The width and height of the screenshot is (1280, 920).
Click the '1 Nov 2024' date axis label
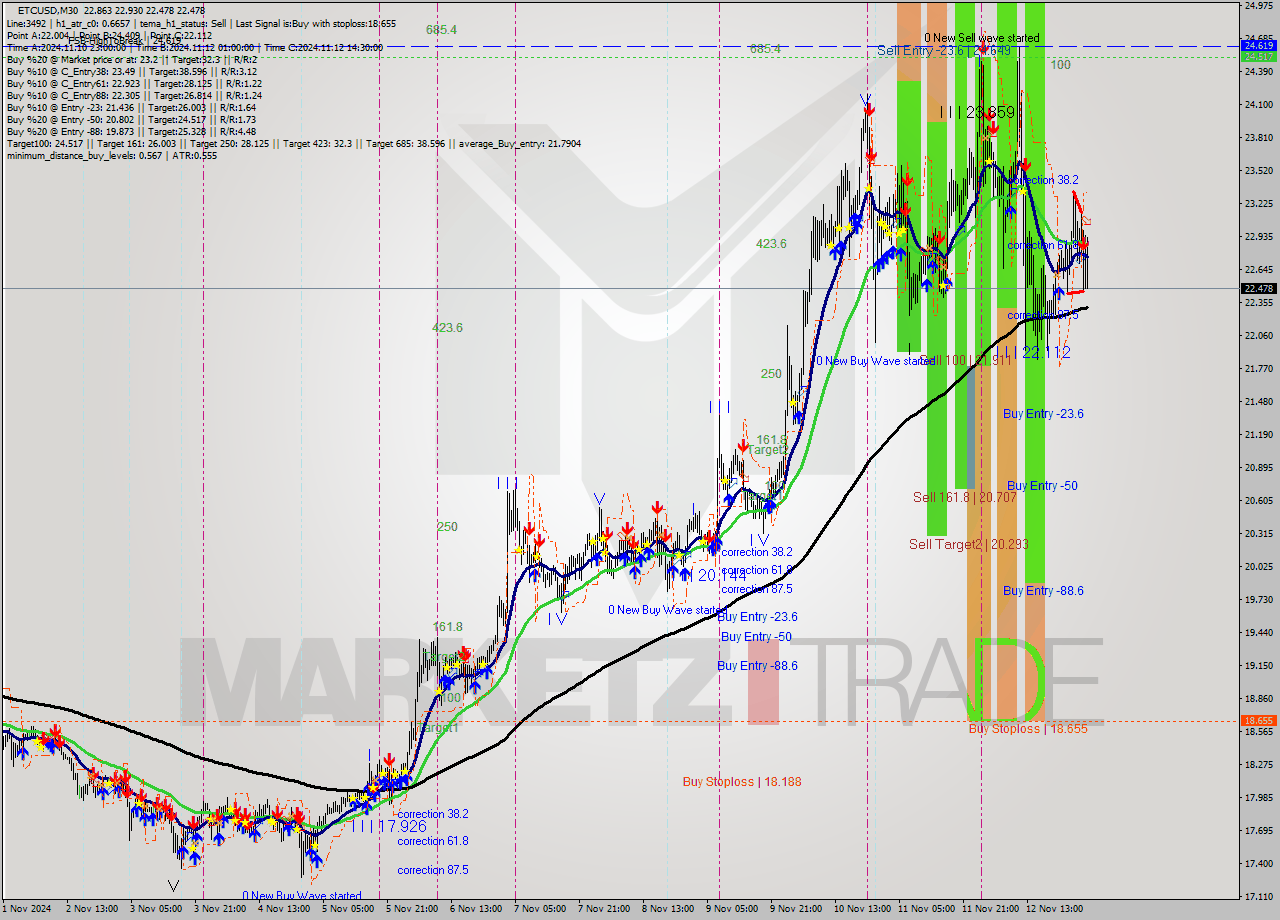tap(27, 909)
